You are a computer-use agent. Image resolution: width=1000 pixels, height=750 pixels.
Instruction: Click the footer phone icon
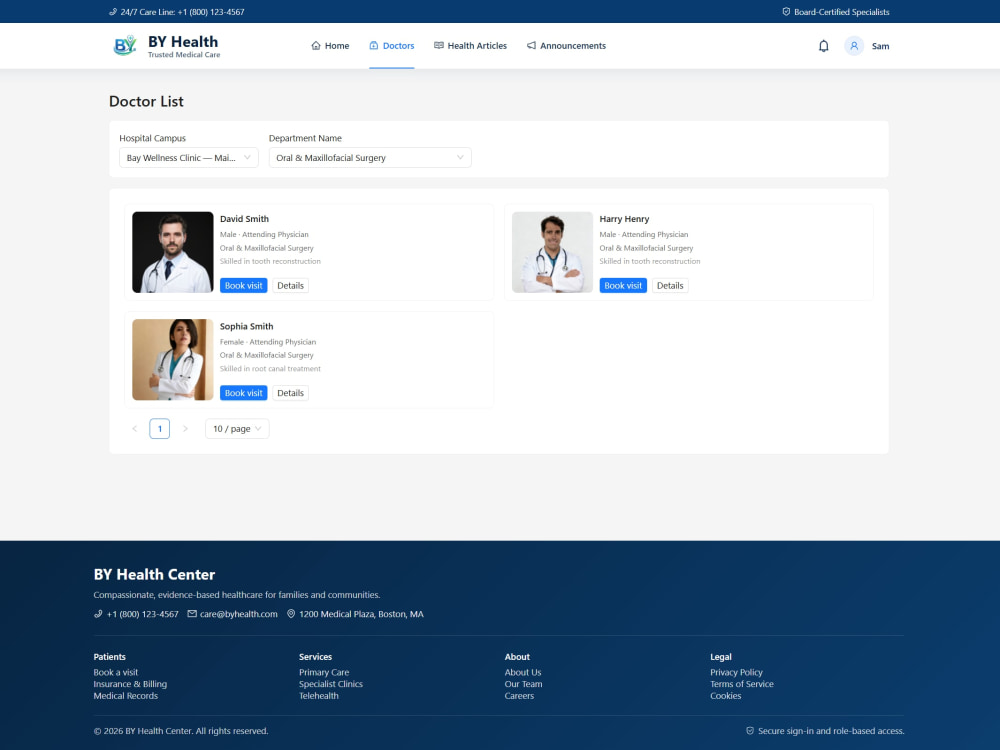[98, 614]
